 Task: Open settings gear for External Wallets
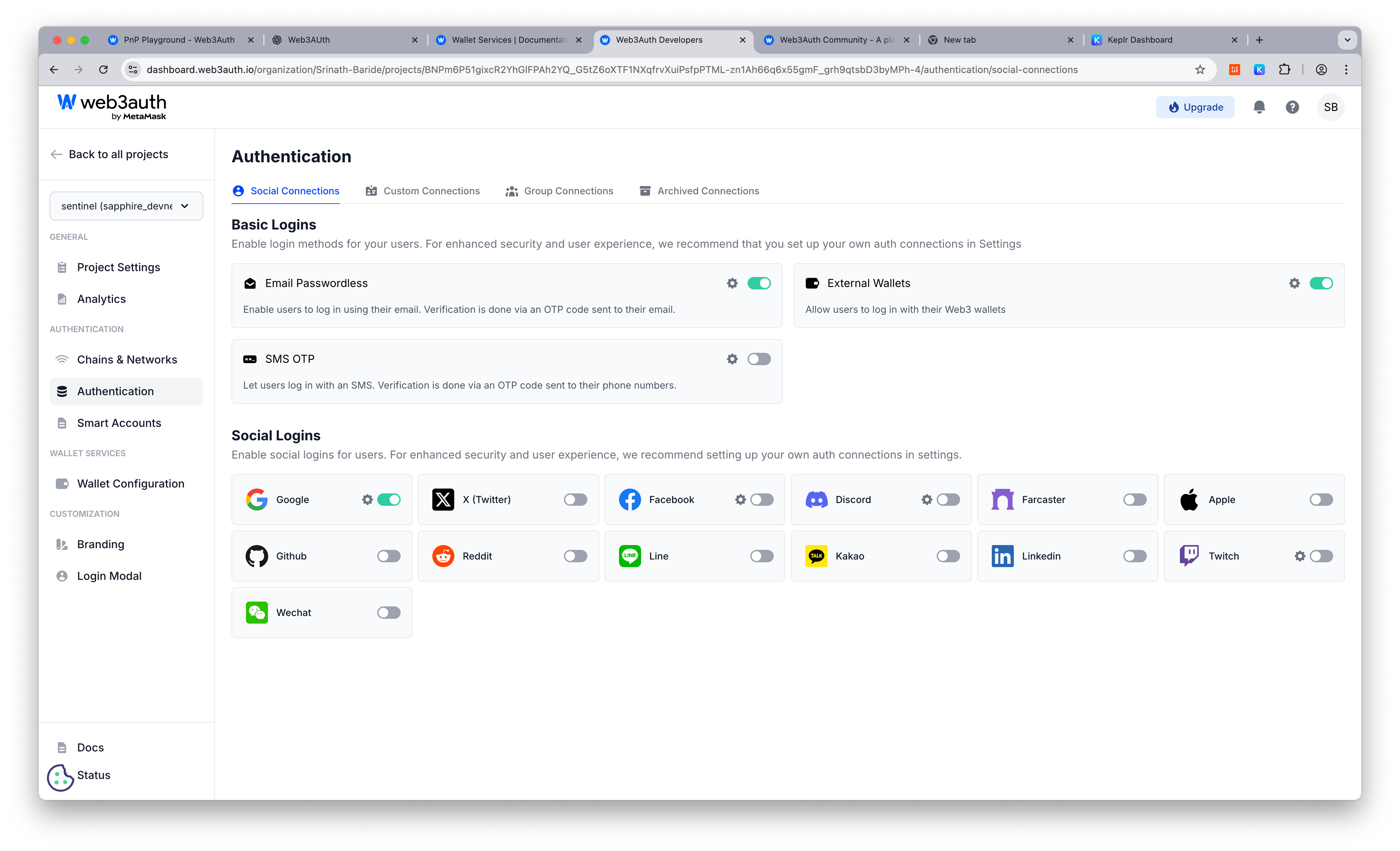1294,283
